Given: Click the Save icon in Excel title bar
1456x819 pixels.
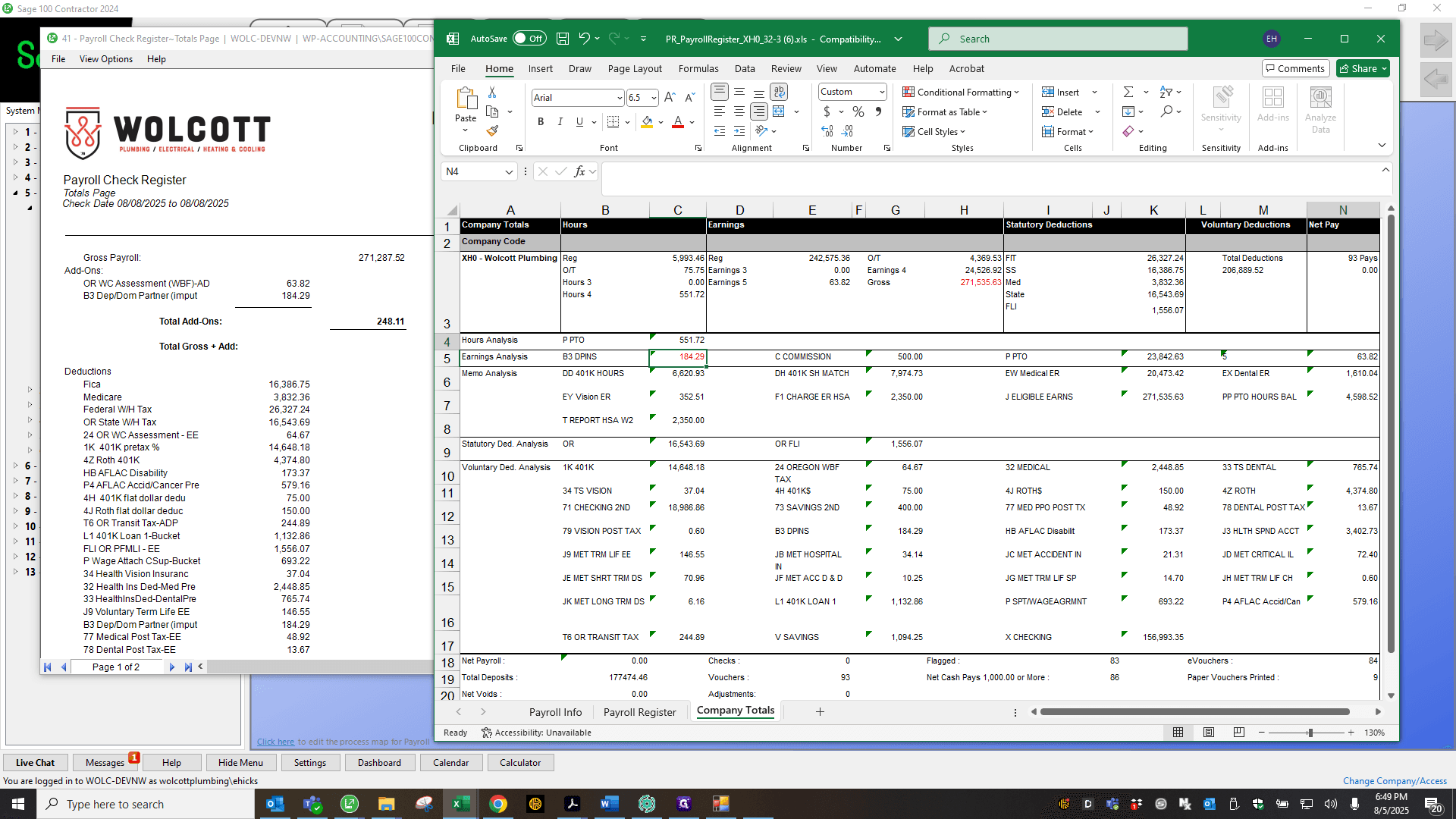Looking at the screenshot, I should pyautogui.click(x=563, y=39).
